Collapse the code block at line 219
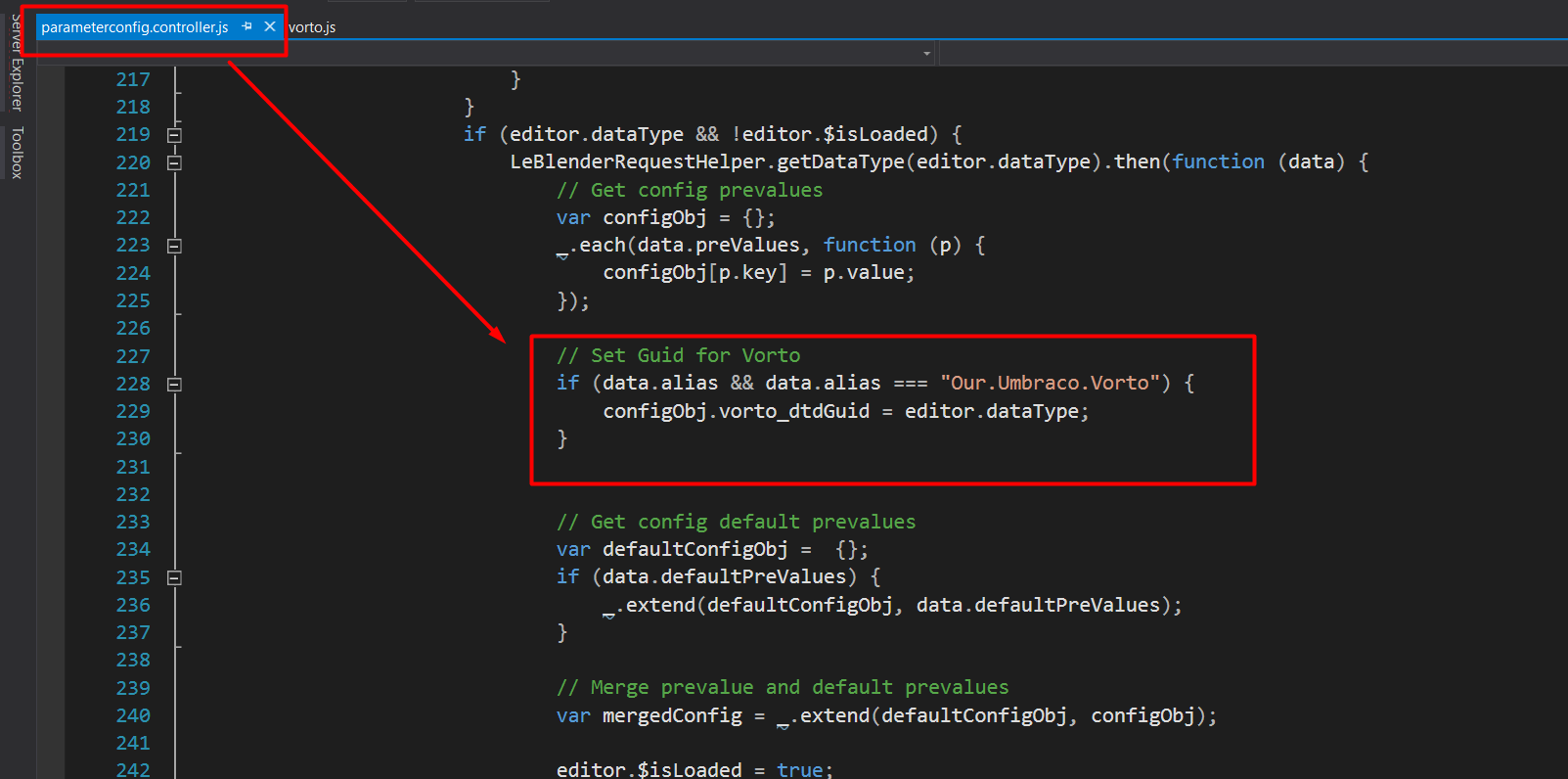Viewport: 1568px width, 779px height. click(x=174, y=135)
